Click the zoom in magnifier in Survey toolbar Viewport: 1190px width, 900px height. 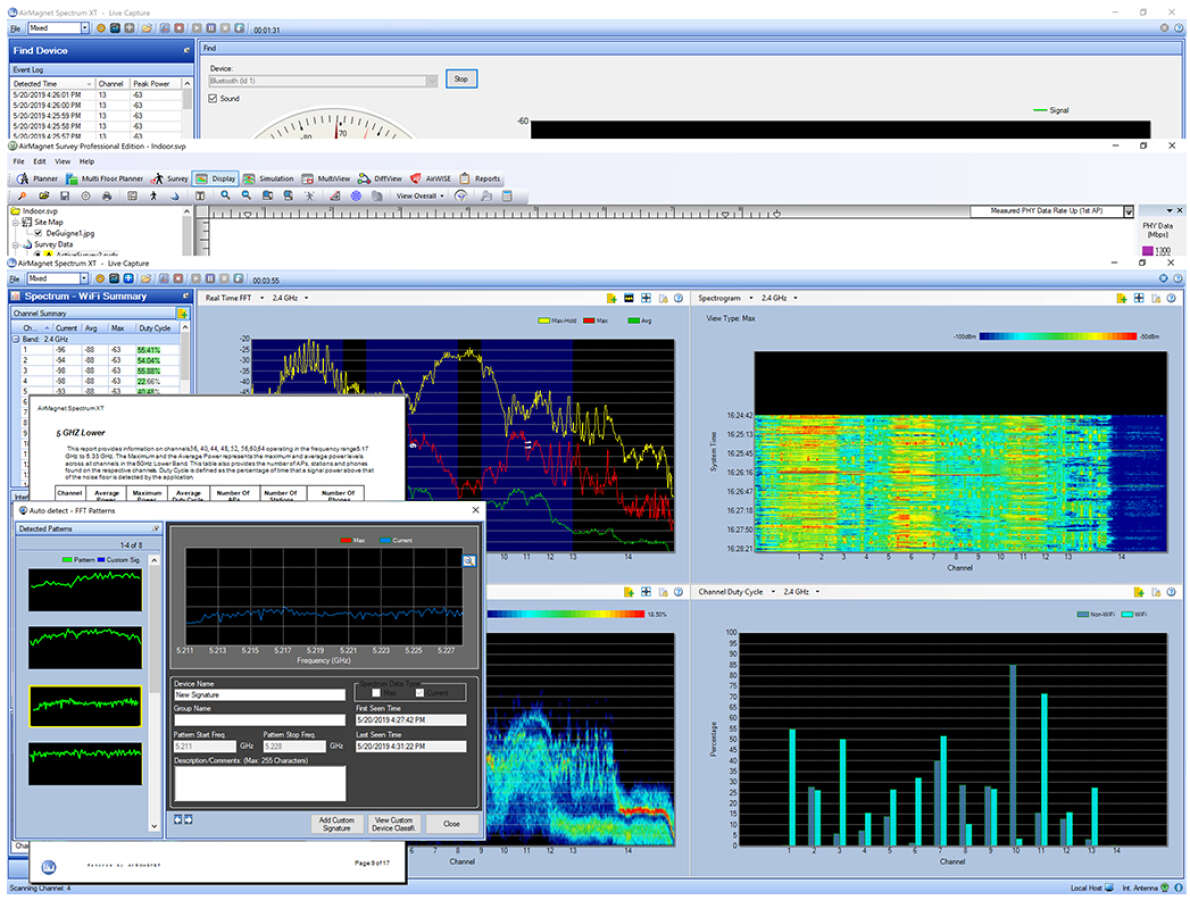tap(225, 196)
